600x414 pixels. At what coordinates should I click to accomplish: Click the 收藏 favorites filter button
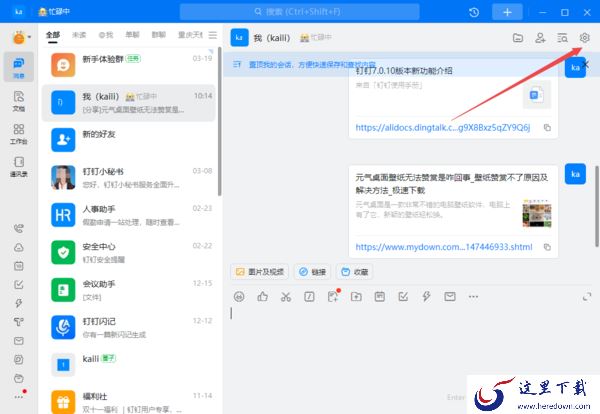[355, 272]
